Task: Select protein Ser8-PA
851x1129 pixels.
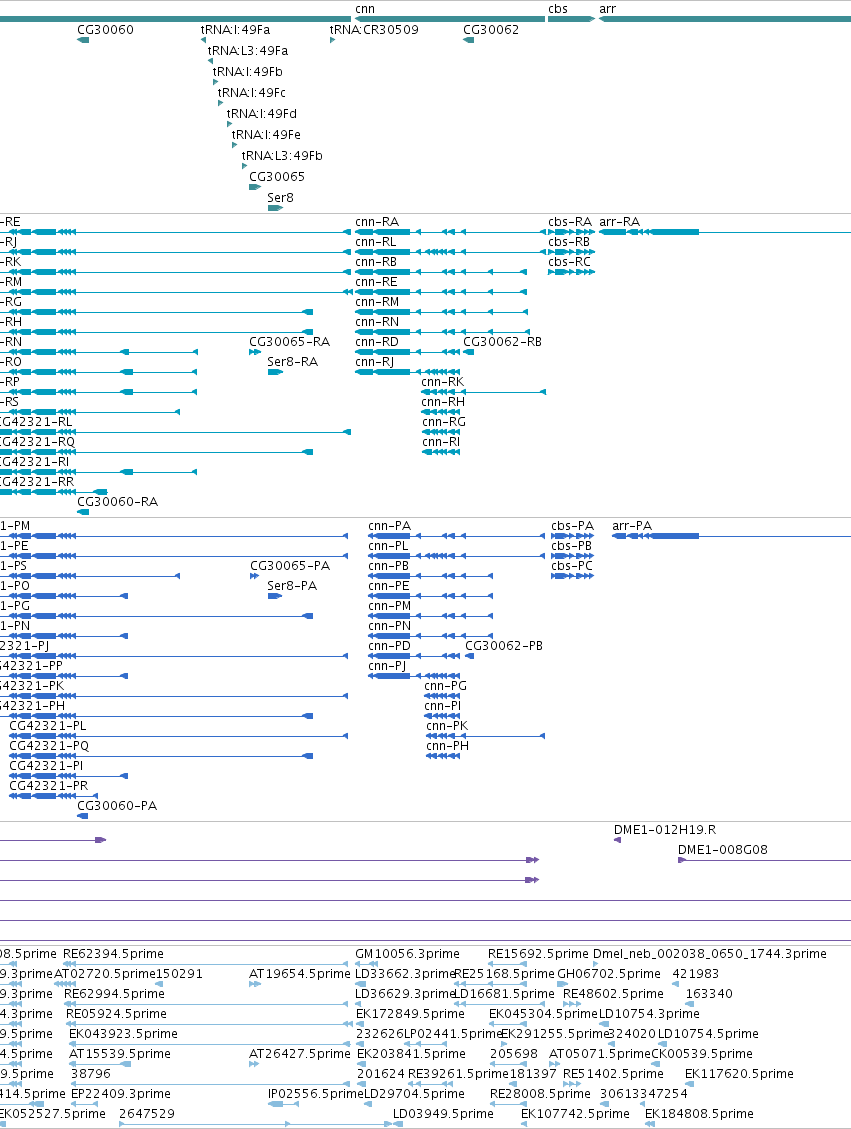Action: 292,586
